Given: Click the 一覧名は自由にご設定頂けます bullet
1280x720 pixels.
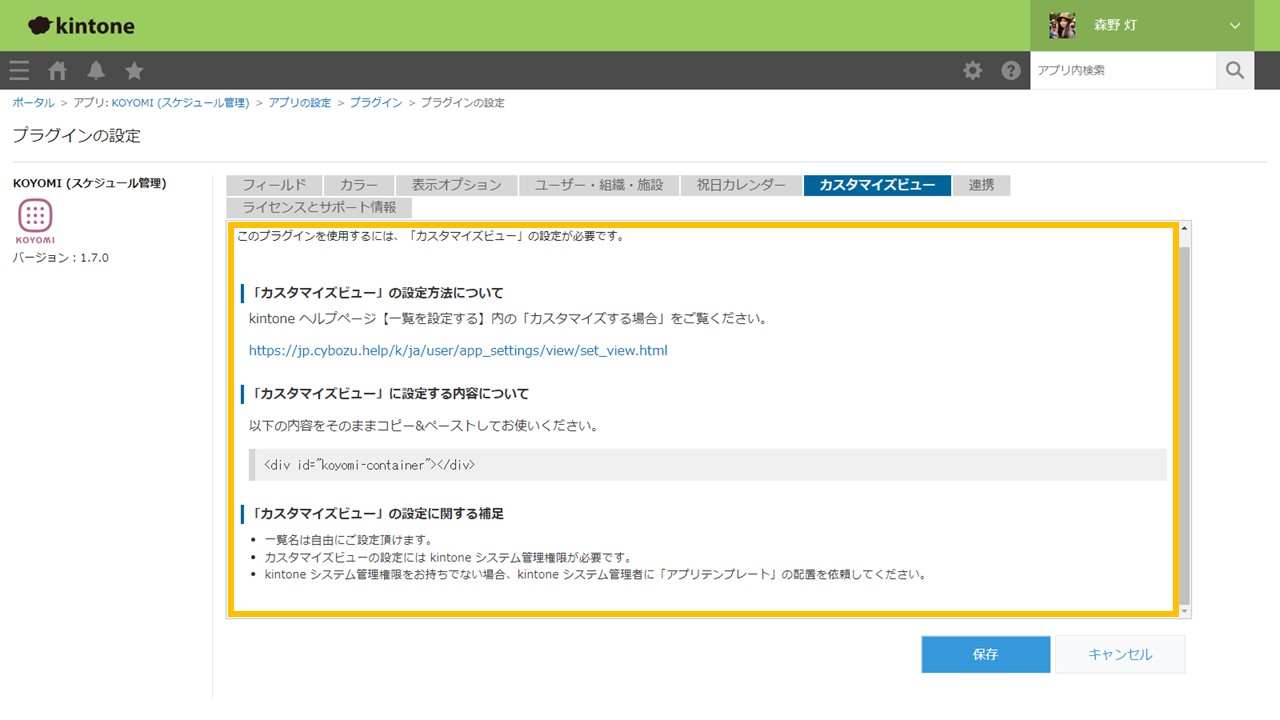Looking at the screenshot, I should [x=349, y=540].
